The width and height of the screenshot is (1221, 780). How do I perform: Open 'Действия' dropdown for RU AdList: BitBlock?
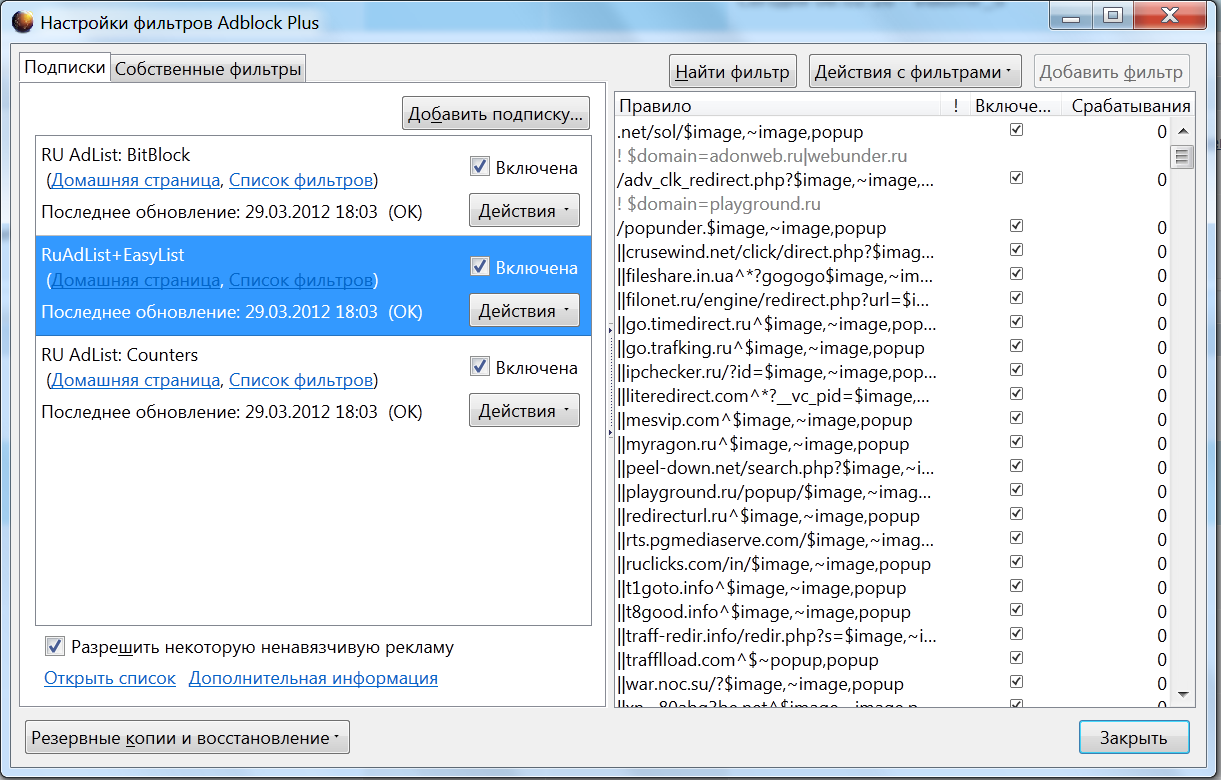[524, 211]
